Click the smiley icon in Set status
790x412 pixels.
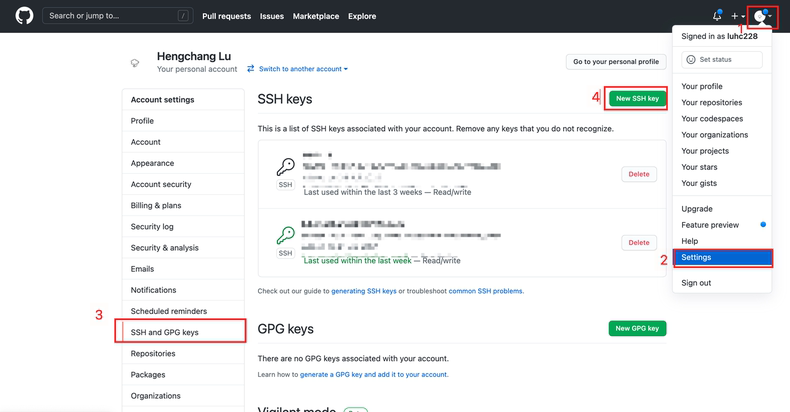pyautogui.click(x=691, y=59)
